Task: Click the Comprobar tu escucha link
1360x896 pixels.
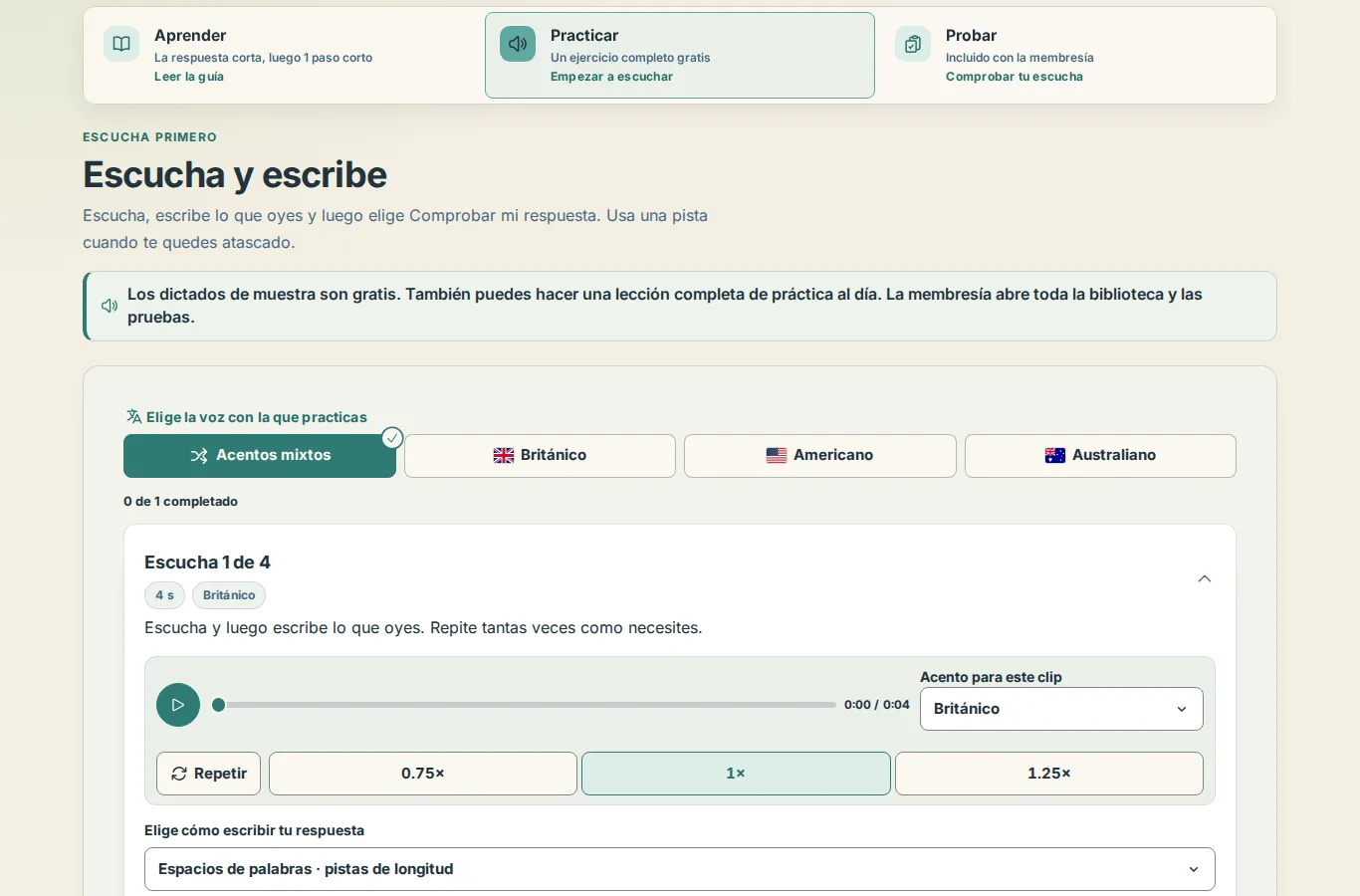Action: (x=1015, y=77)
